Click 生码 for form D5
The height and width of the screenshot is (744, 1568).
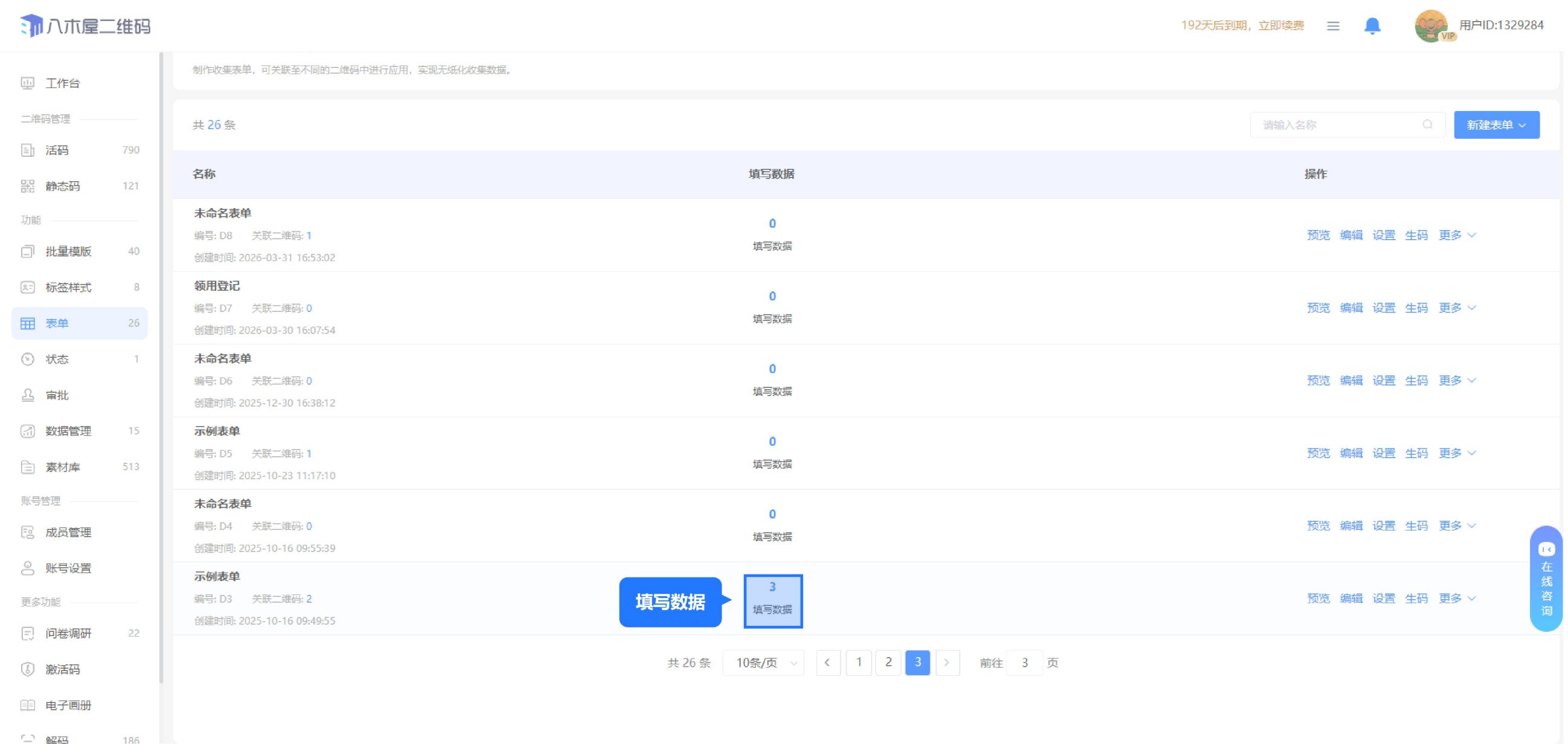1416,453
